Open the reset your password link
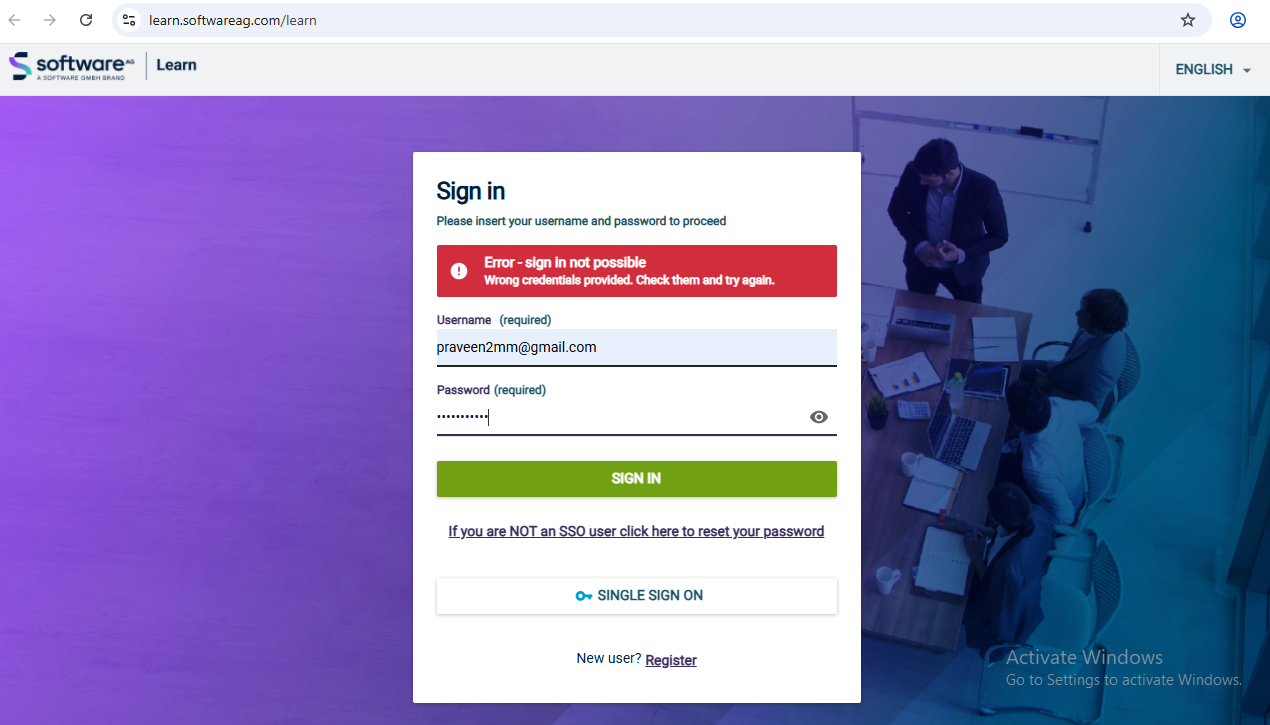 coord(636,531)
